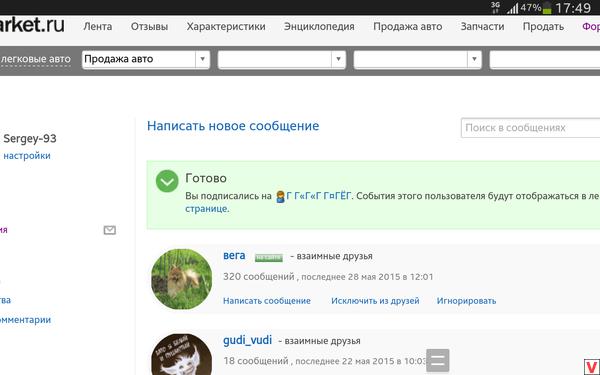Click the 18 сообщений count text
The image size is (600, 375).
coord(256,361)
